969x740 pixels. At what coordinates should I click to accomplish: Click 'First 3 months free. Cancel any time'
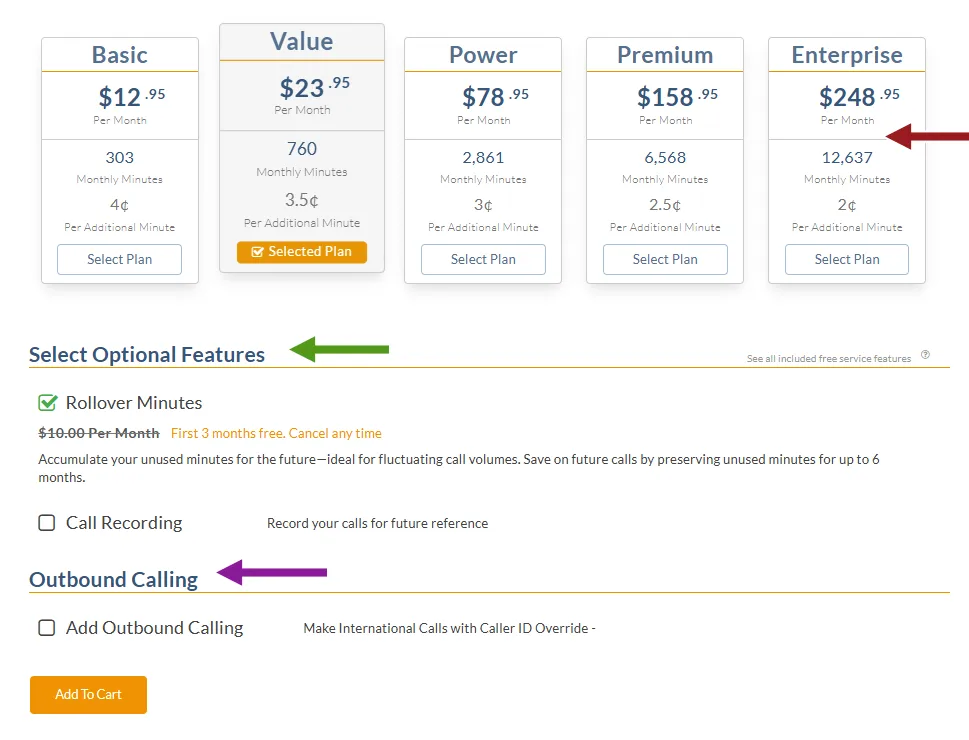coord(276,433)
